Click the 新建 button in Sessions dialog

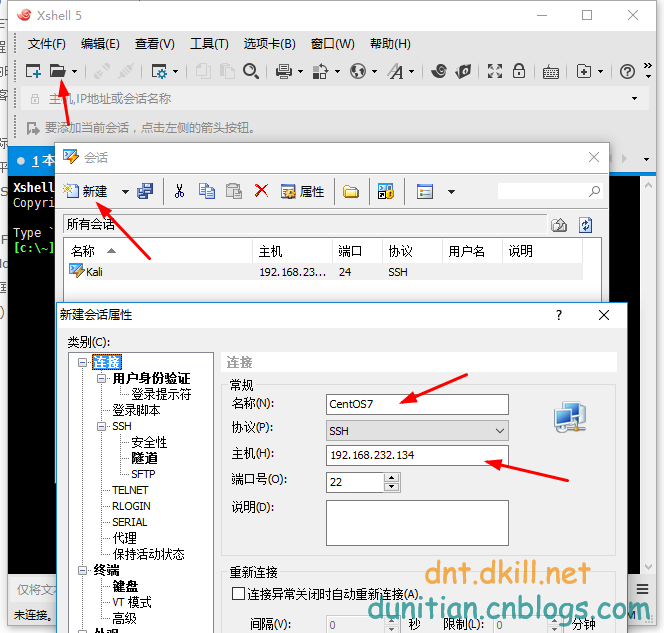[86, 191]
